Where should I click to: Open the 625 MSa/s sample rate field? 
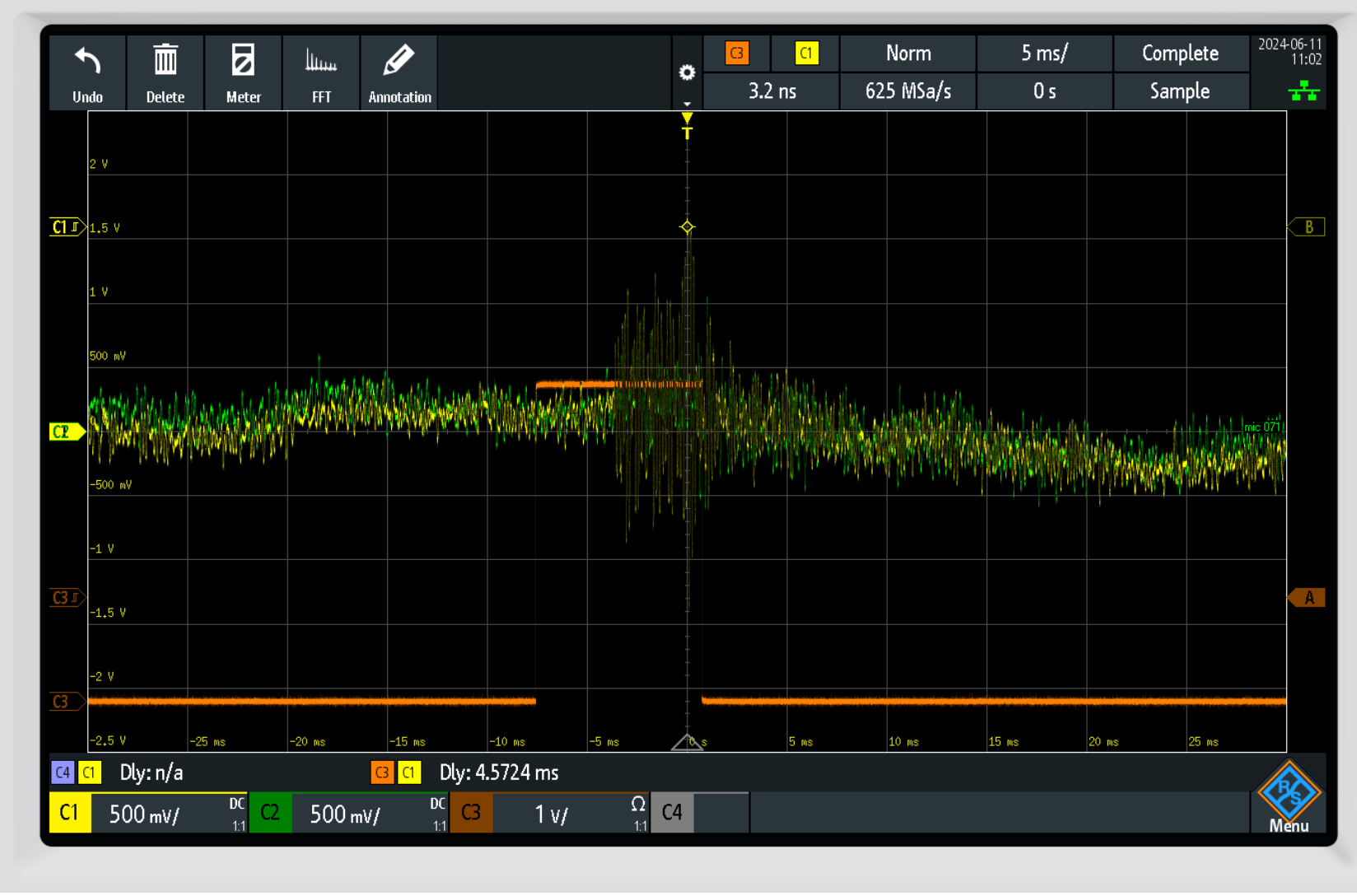coord(907,91)
